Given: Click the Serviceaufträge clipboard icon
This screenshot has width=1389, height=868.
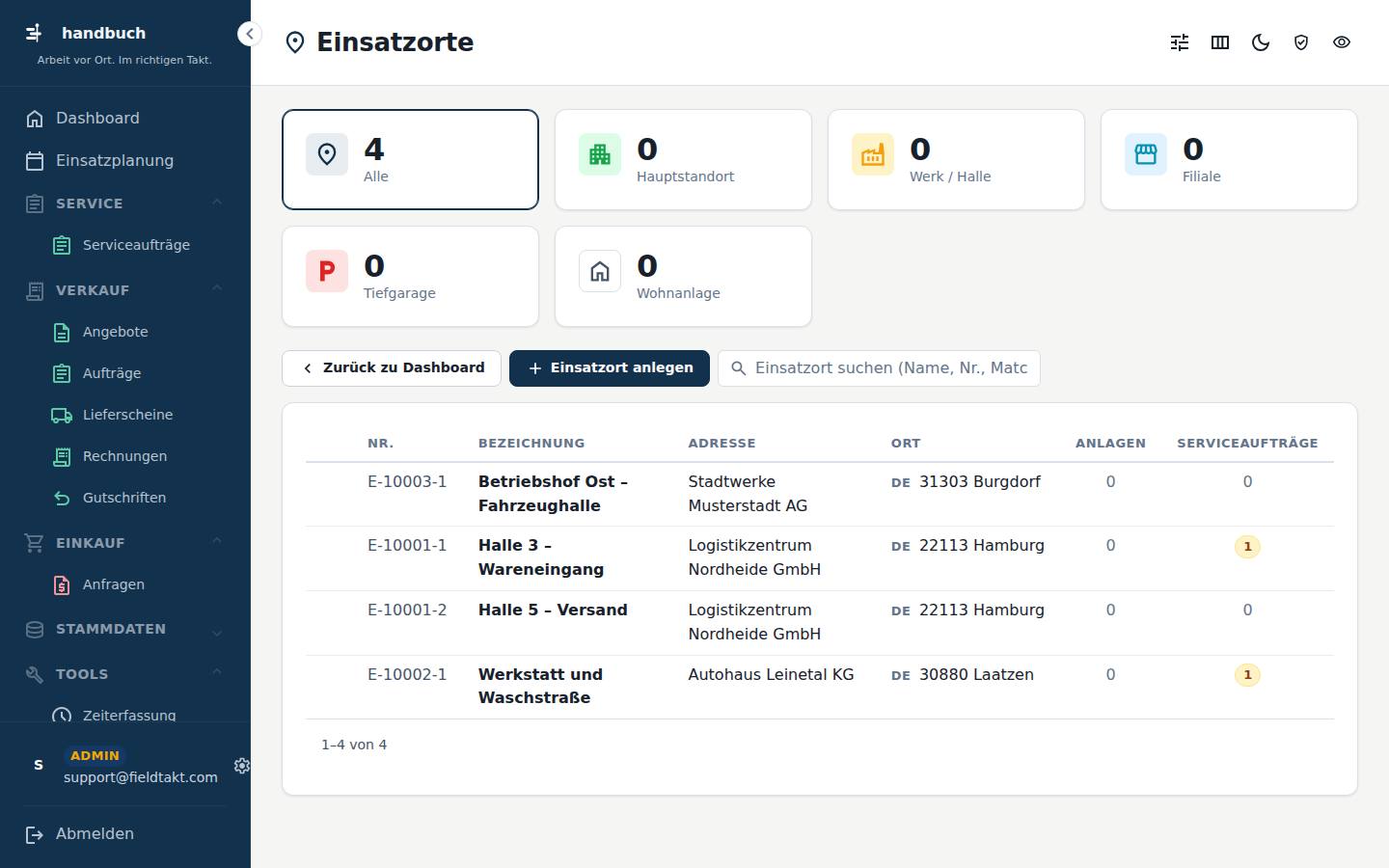Looking at the screenshot, I should [62, 246].
